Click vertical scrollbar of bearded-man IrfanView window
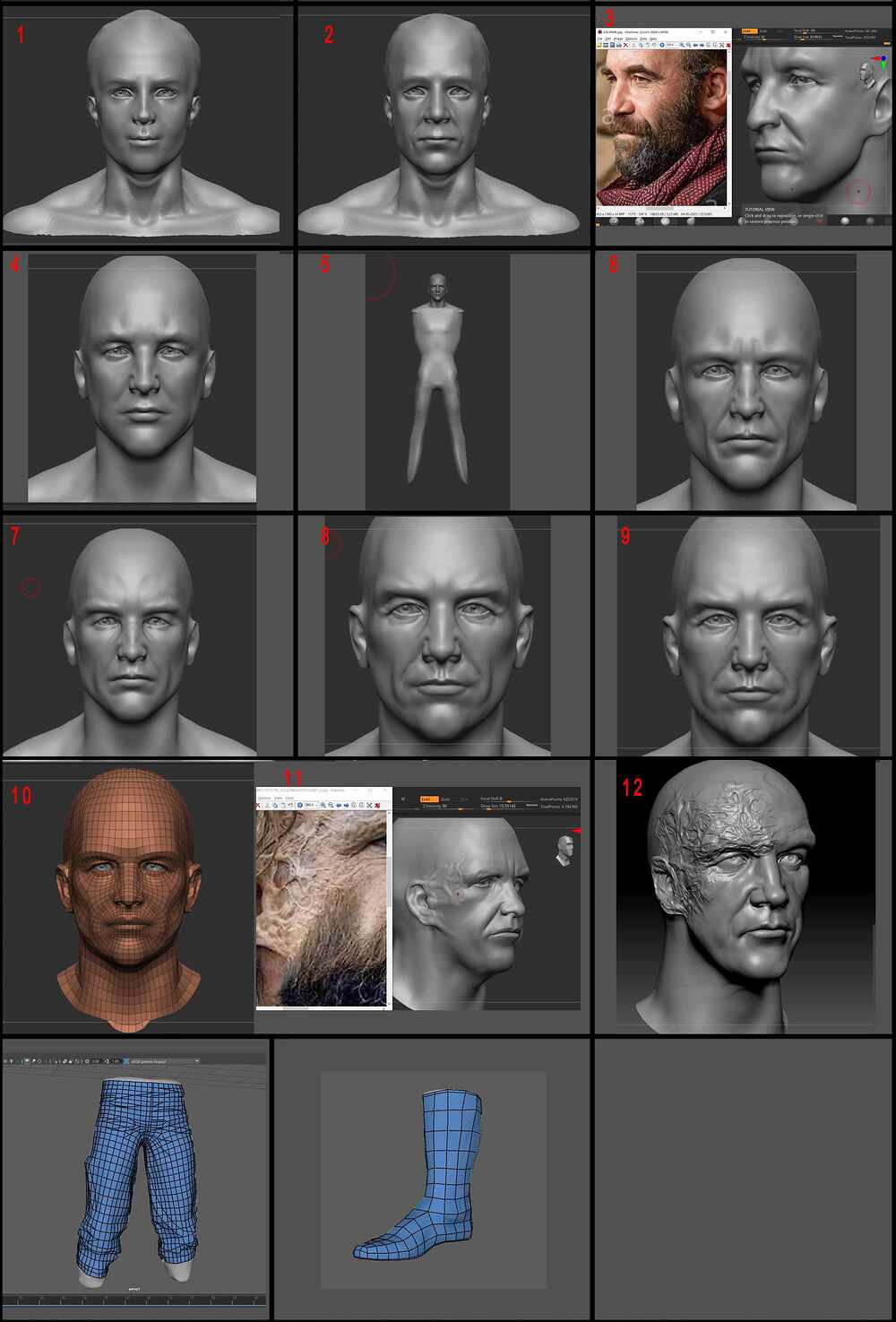This screenshot has width=896, height=1322. [x=728, y=127]
